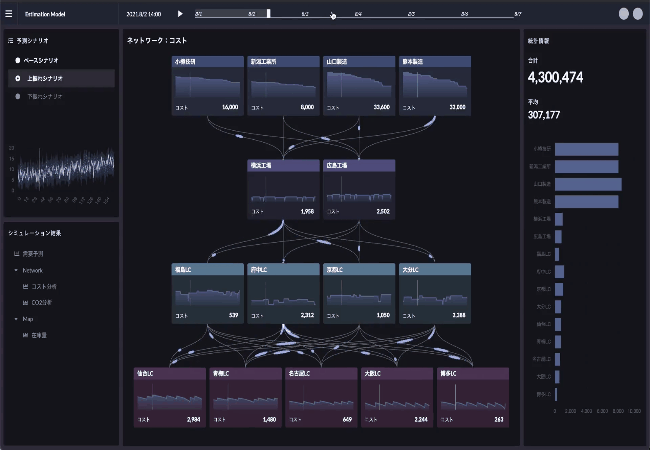Click the chart icon next to CO2分析
Image resolution: width=650 pixels, height=450 pixels.
click(24, 302)
